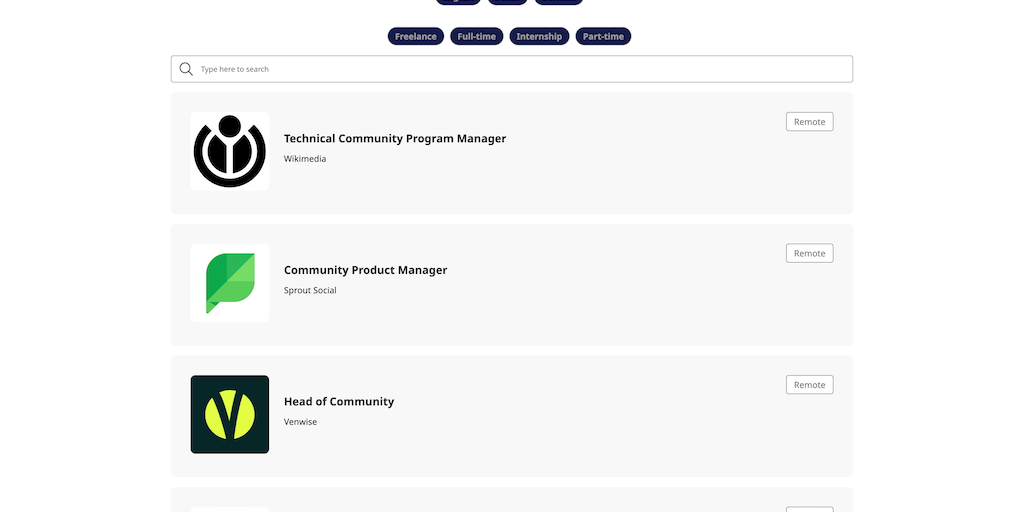Open the Head of Community job
Image resolution: width=1024 pixels, height=512 pixels.
[339, 402]
